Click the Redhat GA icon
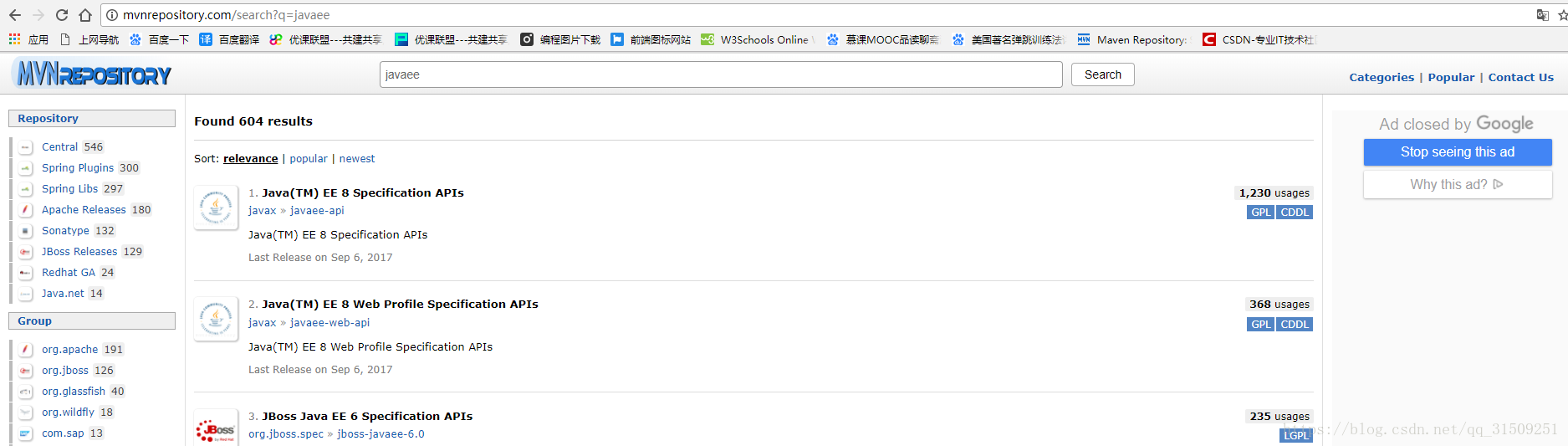 26,273
